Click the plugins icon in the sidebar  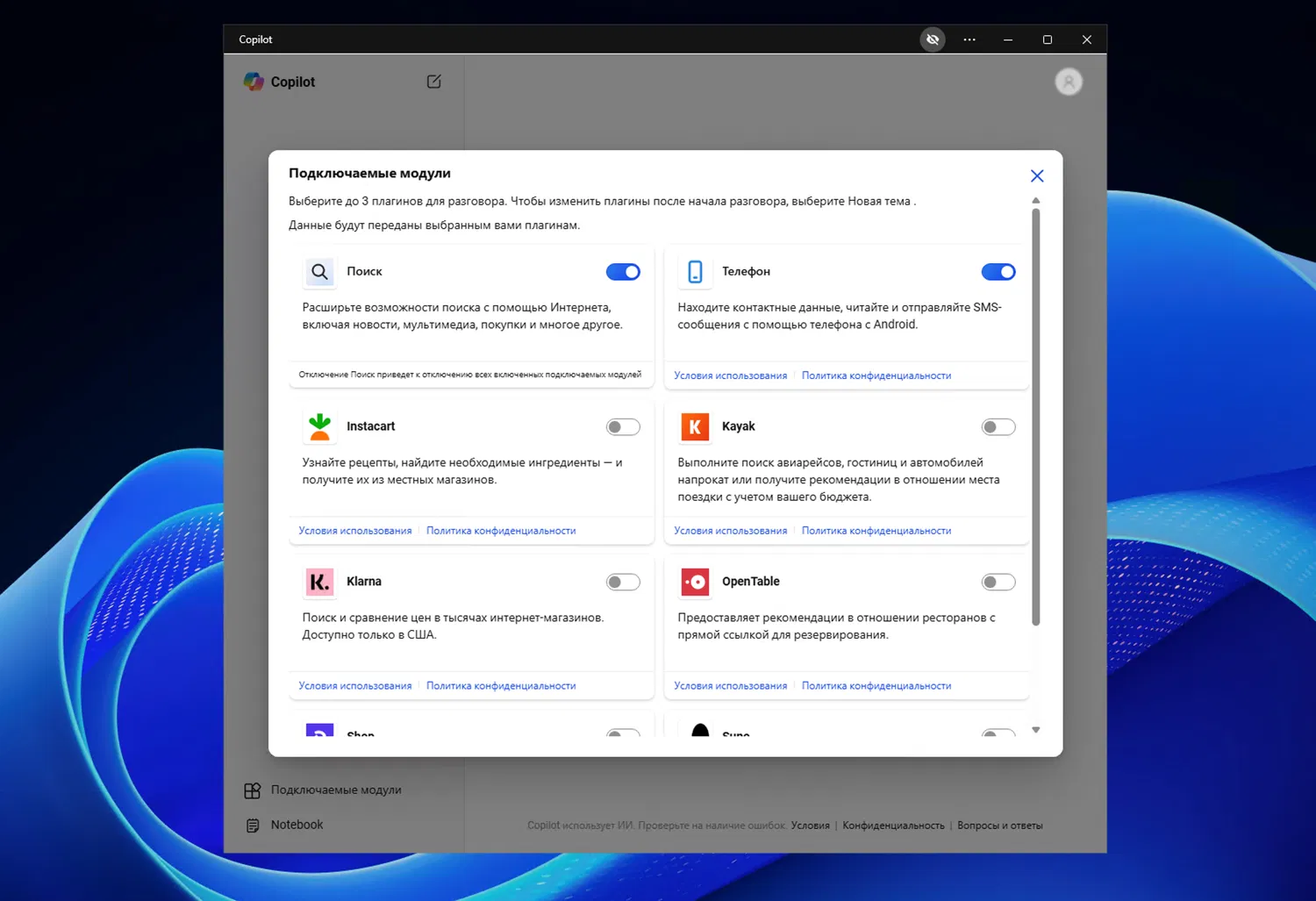pos(253,790)
